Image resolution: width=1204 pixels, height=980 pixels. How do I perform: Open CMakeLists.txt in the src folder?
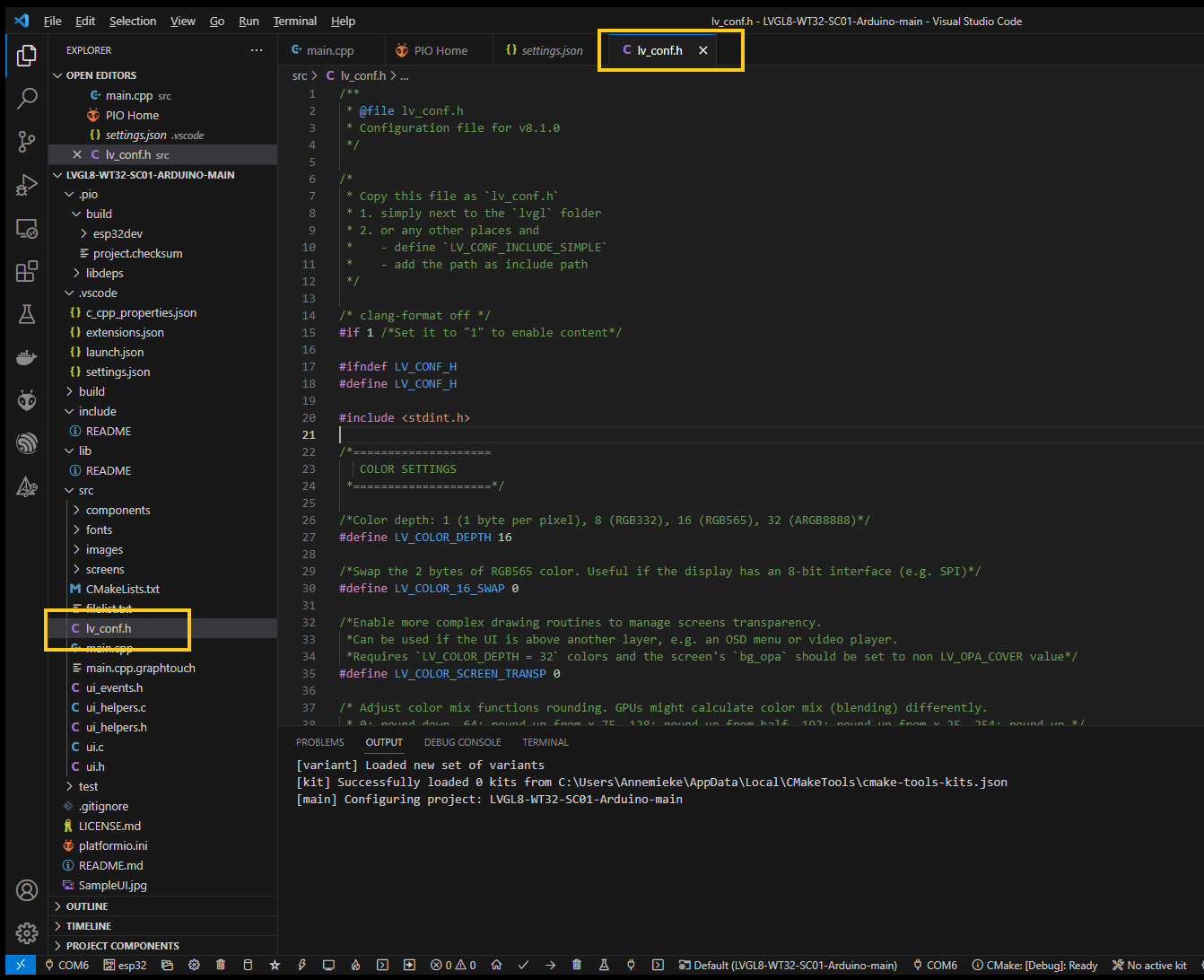tap(123, 589)
